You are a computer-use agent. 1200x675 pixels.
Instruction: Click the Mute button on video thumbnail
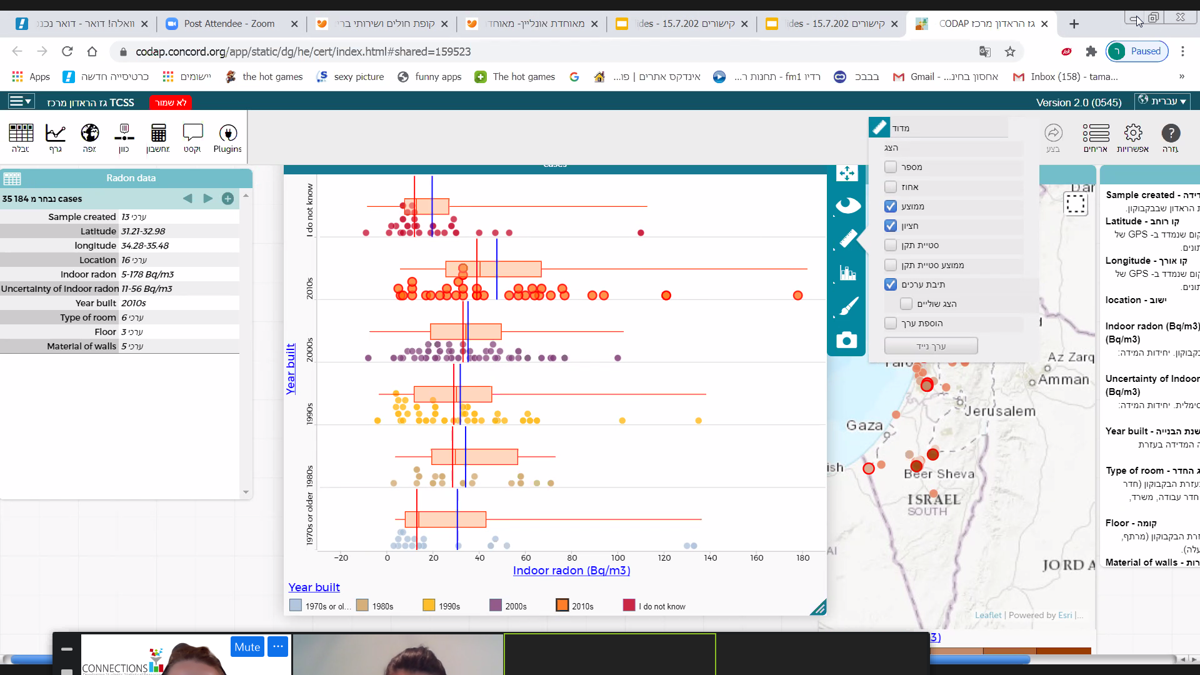click(x=247, y=647)
